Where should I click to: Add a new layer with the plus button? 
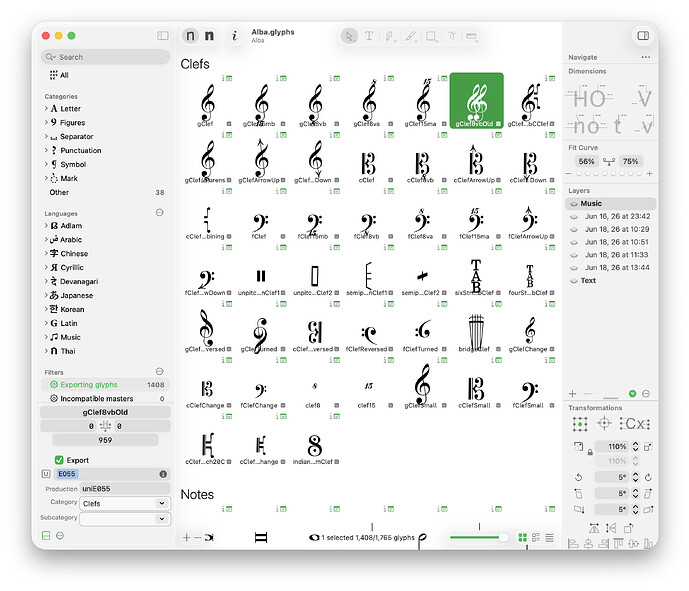coord(573,394)
